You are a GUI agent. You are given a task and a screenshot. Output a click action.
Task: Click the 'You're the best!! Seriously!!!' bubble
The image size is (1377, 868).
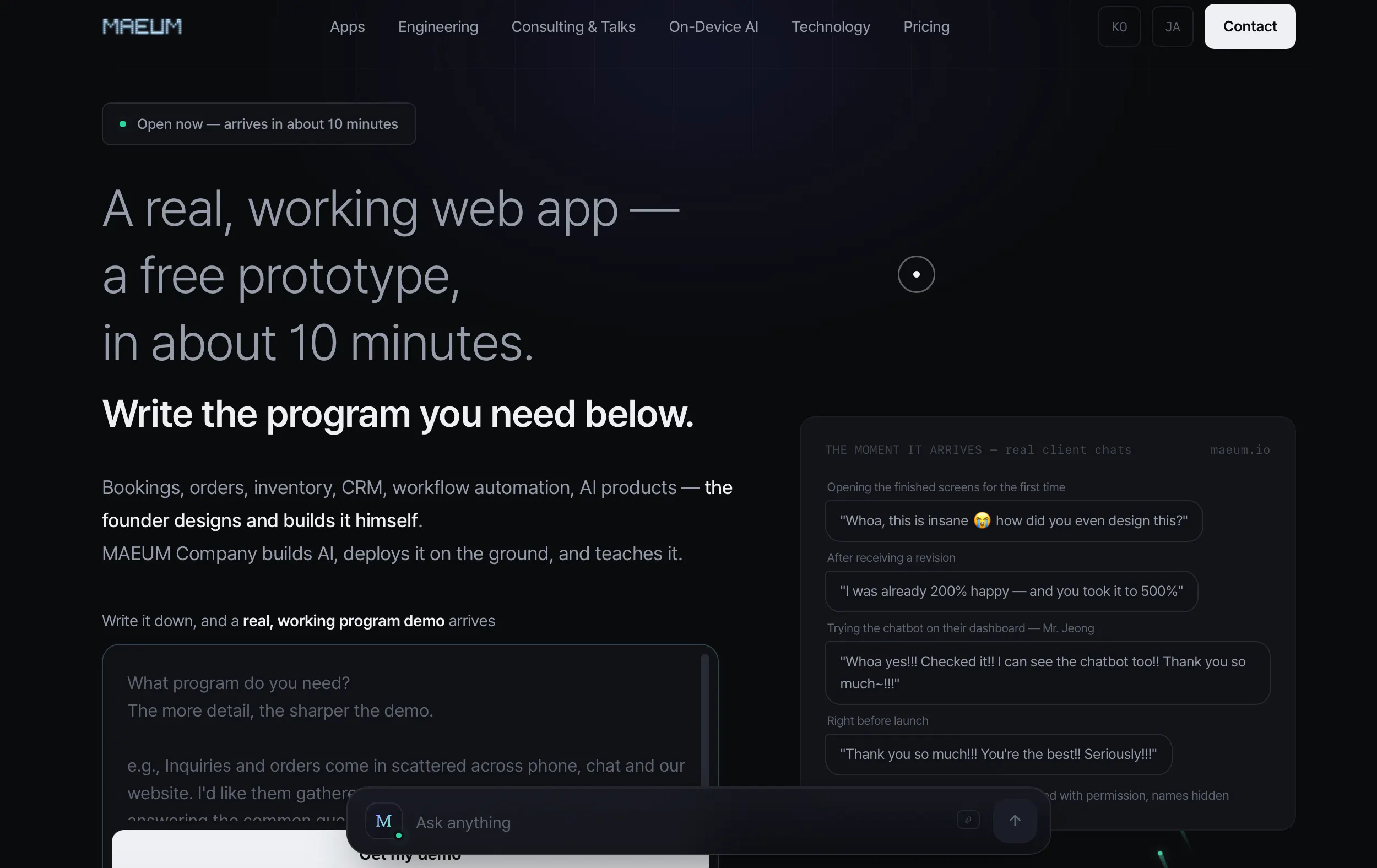tap(999, 753)
